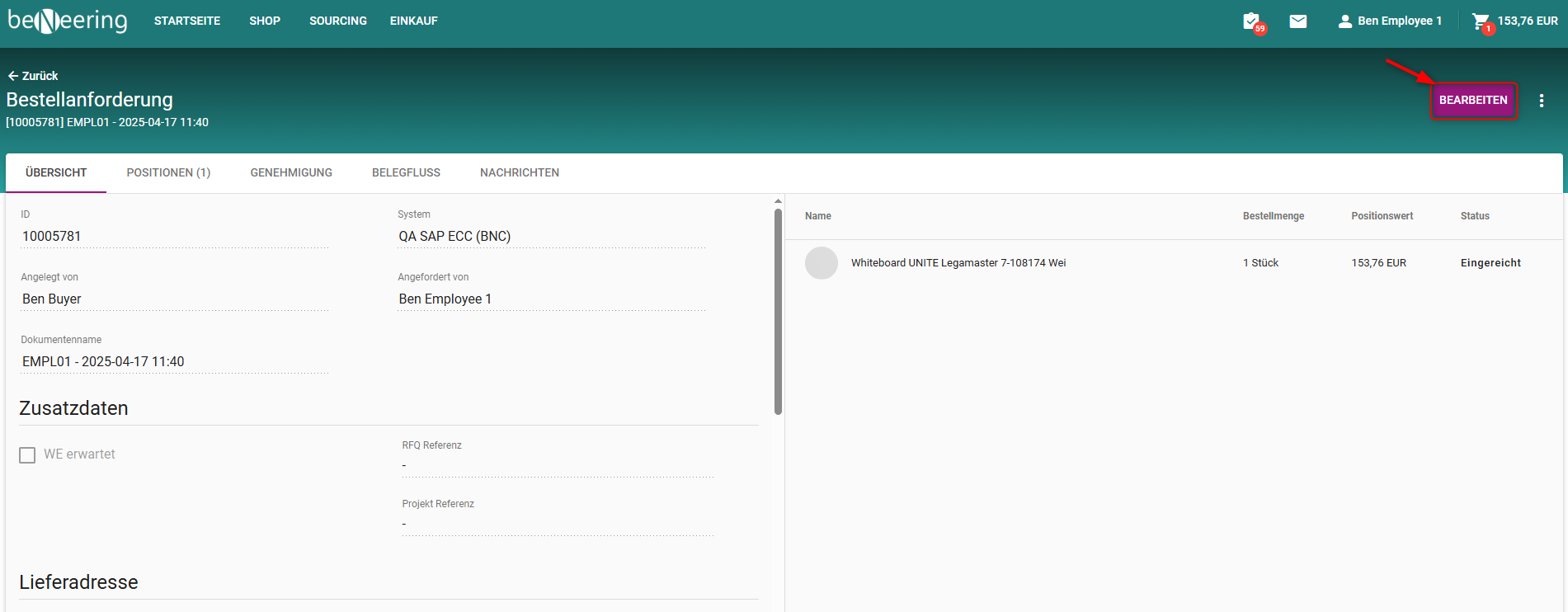Screen dimensions: 1568x612
Task: Click the back arrow Zurück
Action: click(33, 76)
